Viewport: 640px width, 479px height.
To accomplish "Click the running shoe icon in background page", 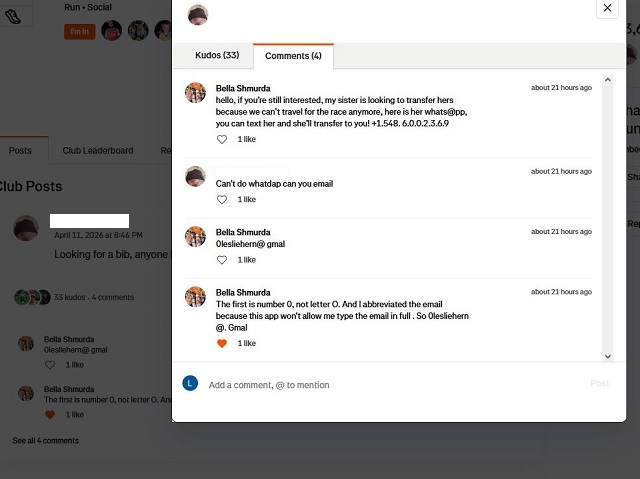I will click(x=13, y=16).
